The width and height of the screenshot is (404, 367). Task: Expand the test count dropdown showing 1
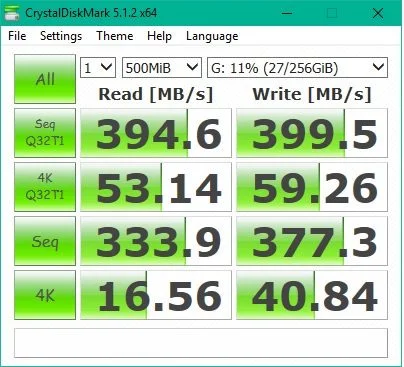[x=98, y=68]
